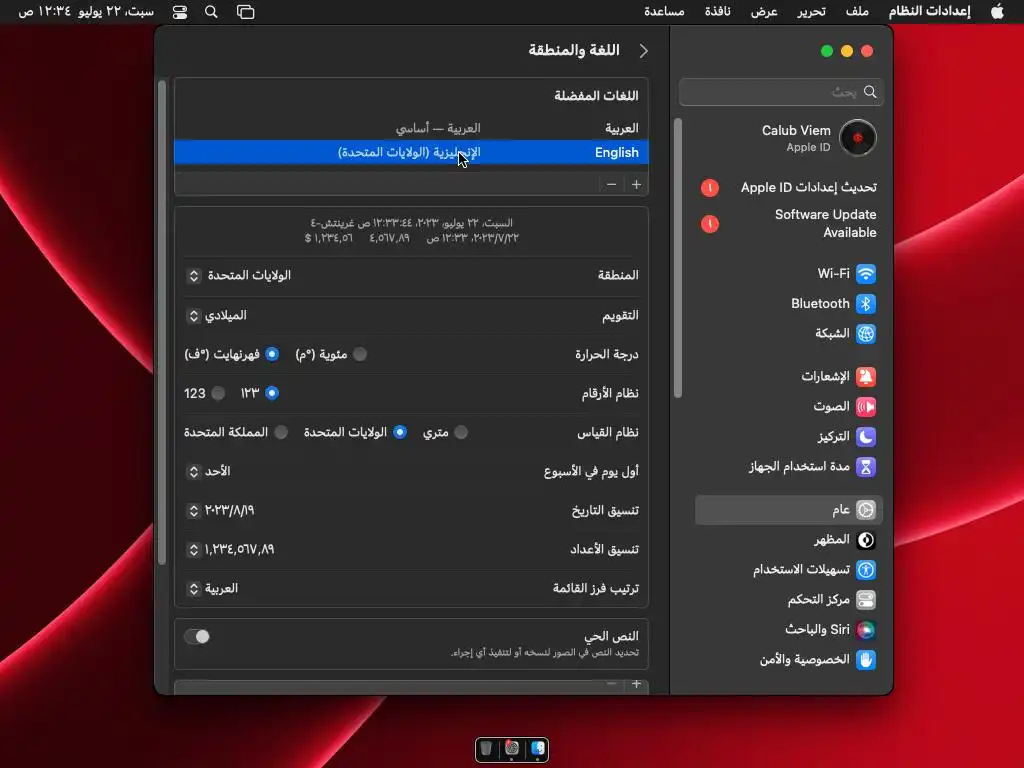Screen dimensions: 1024x768
Task: Open Spotlight search in menu bar
Action: (211, 12)
